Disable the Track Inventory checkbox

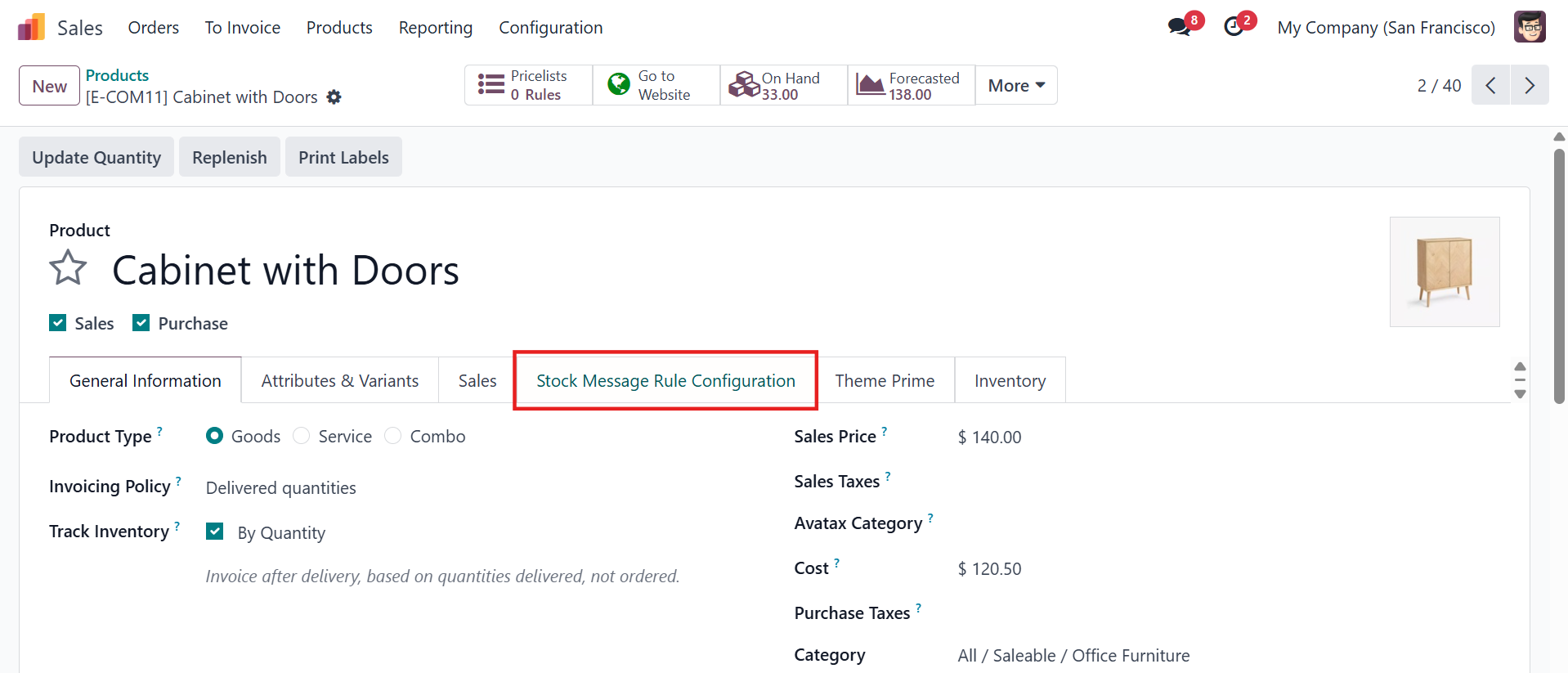[215, 532]
